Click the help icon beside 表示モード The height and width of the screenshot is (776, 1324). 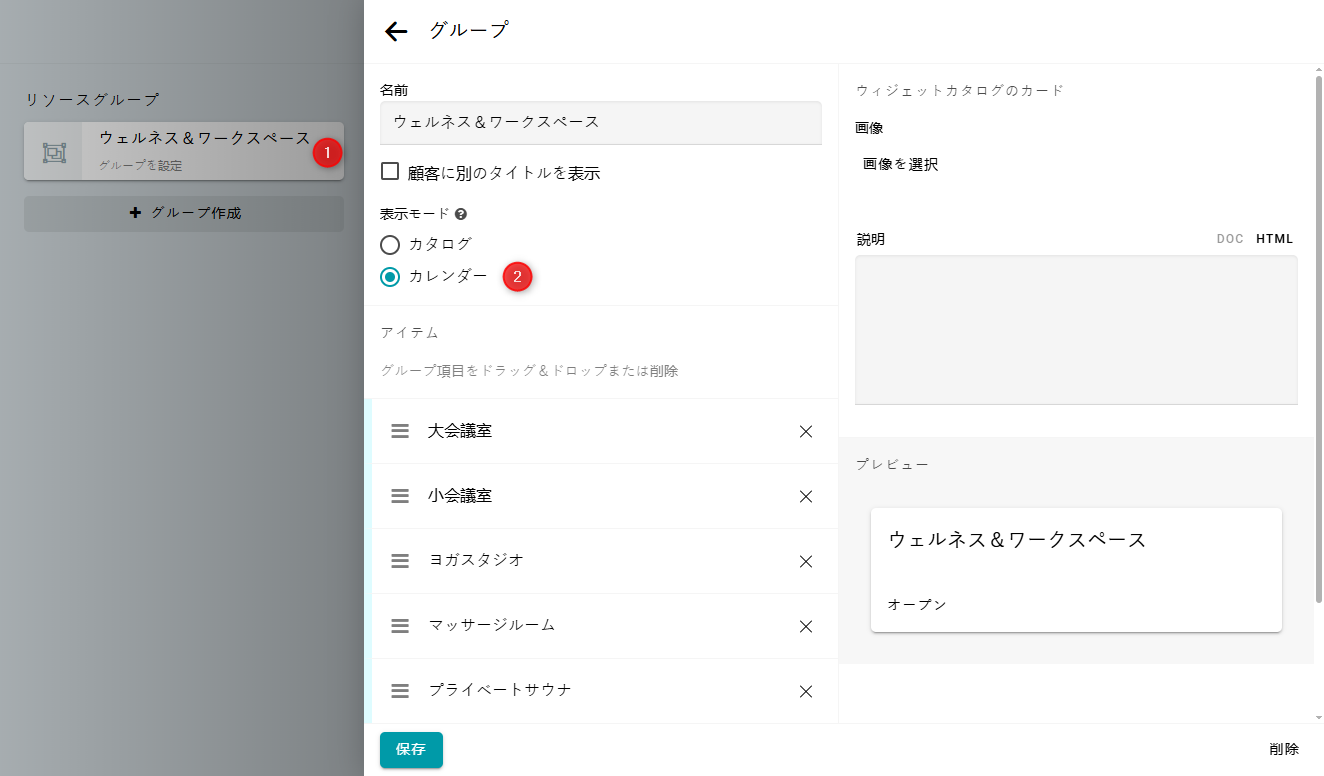pyautogui.click(x=461, y=214)
